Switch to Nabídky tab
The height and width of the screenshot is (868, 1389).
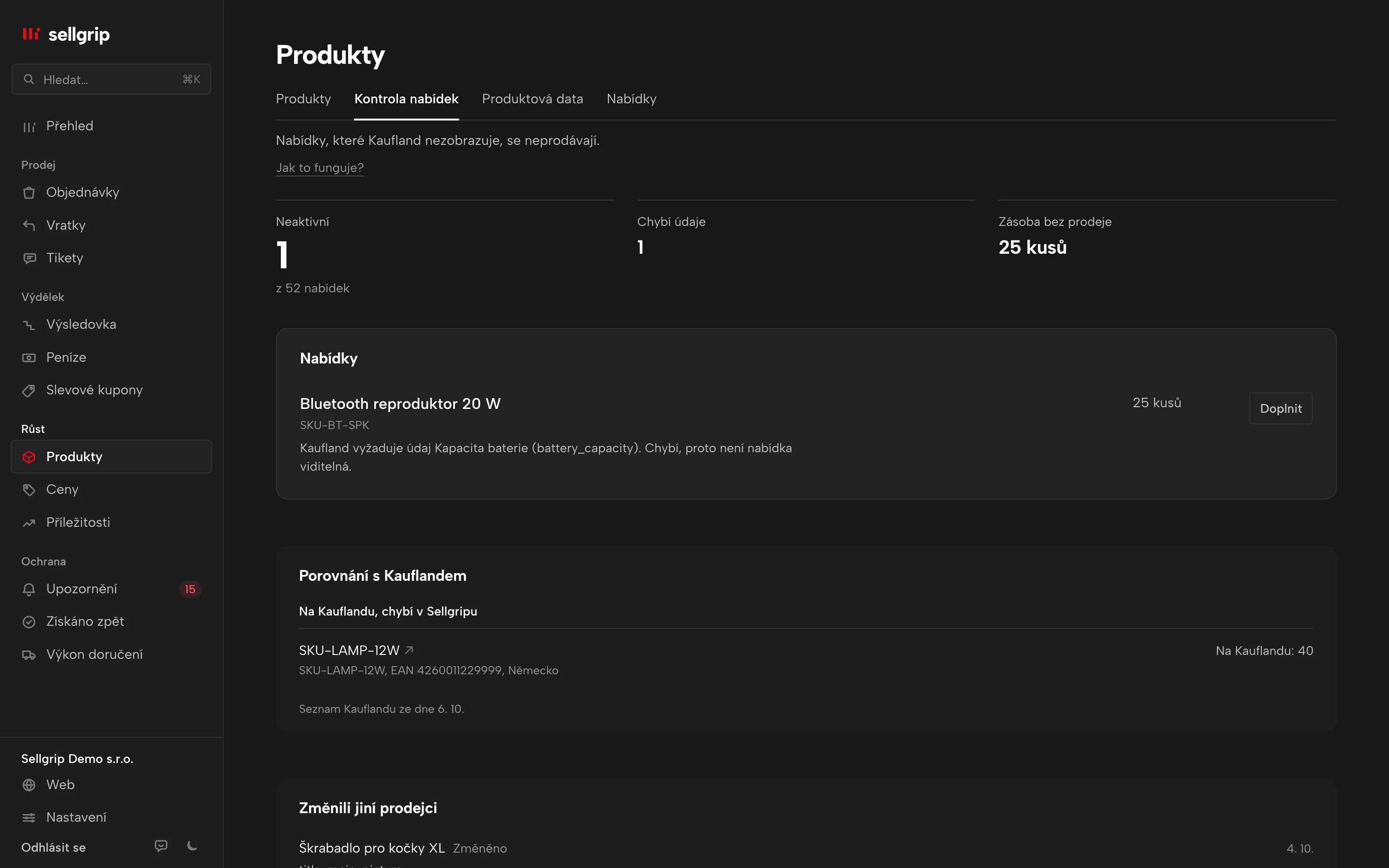click(631, 99)
